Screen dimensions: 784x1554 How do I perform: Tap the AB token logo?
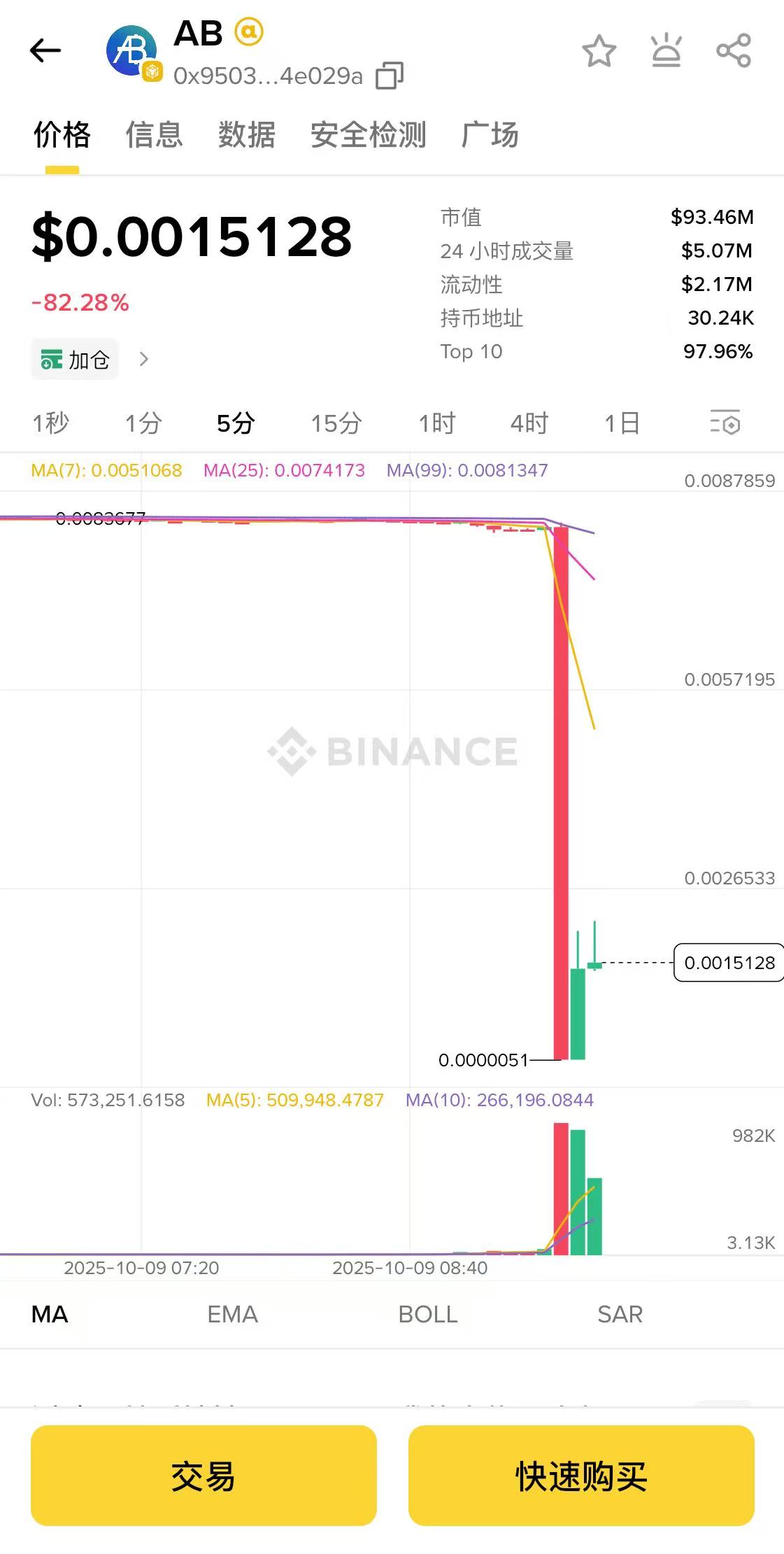coord(131,51)
